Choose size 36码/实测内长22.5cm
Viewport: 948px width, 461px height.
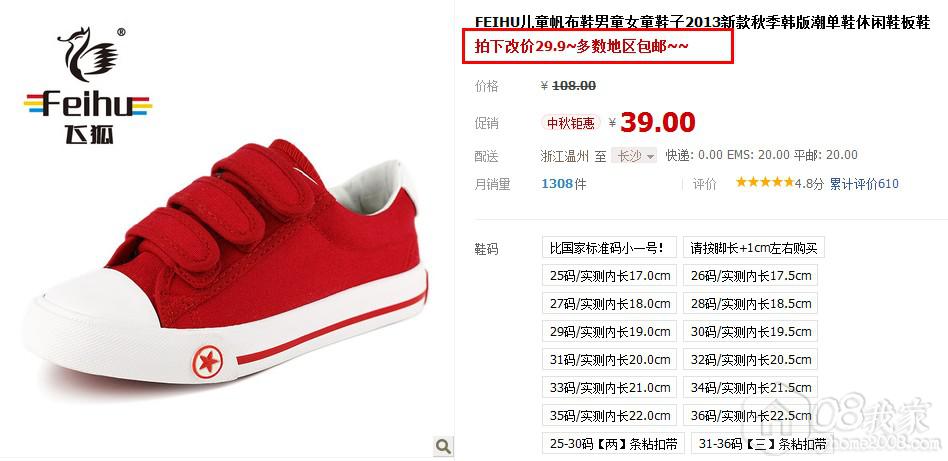coord(750,416)
